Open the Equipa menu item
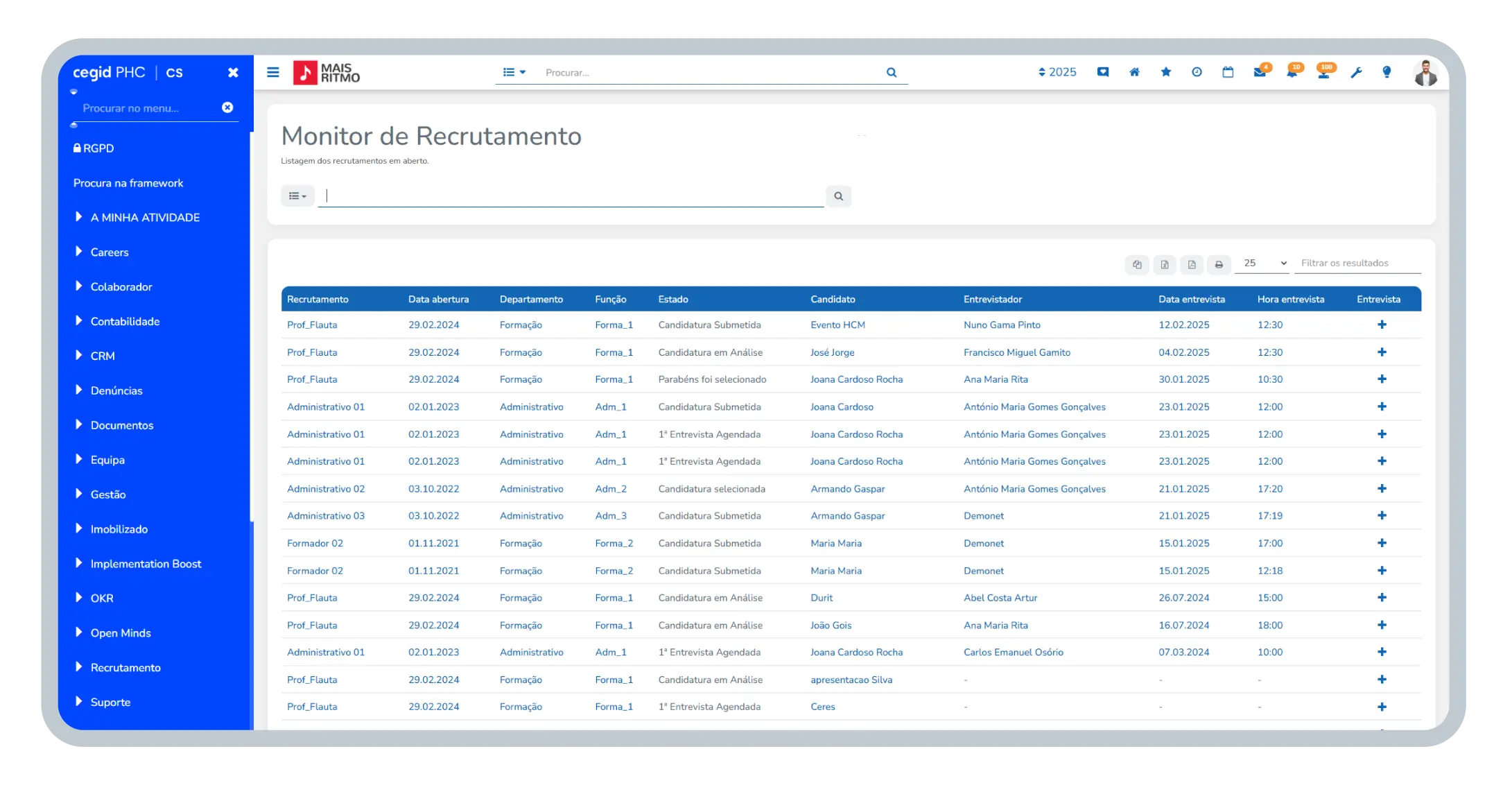The width and height of the screenshot is (1512, 785). coord(107,460)
